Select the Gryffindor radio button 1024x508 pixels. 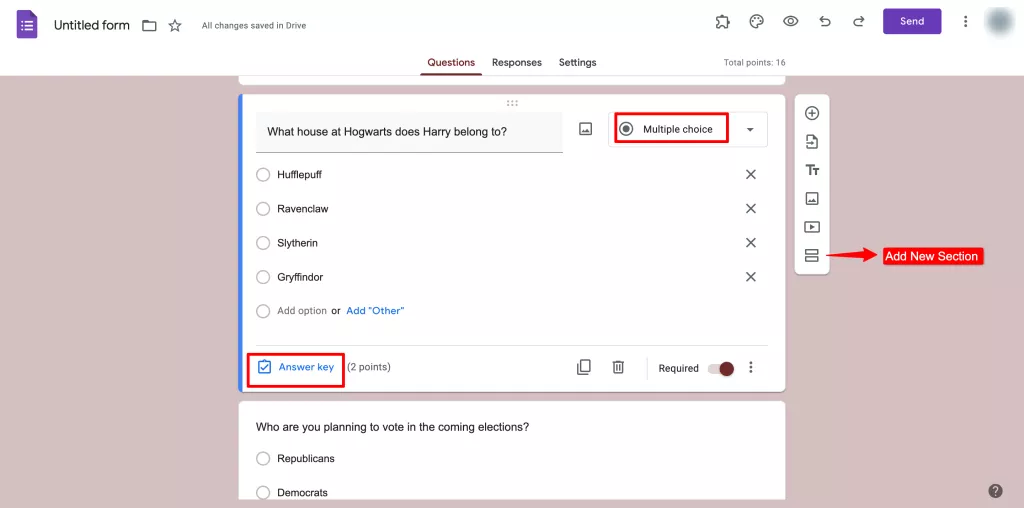263,277
